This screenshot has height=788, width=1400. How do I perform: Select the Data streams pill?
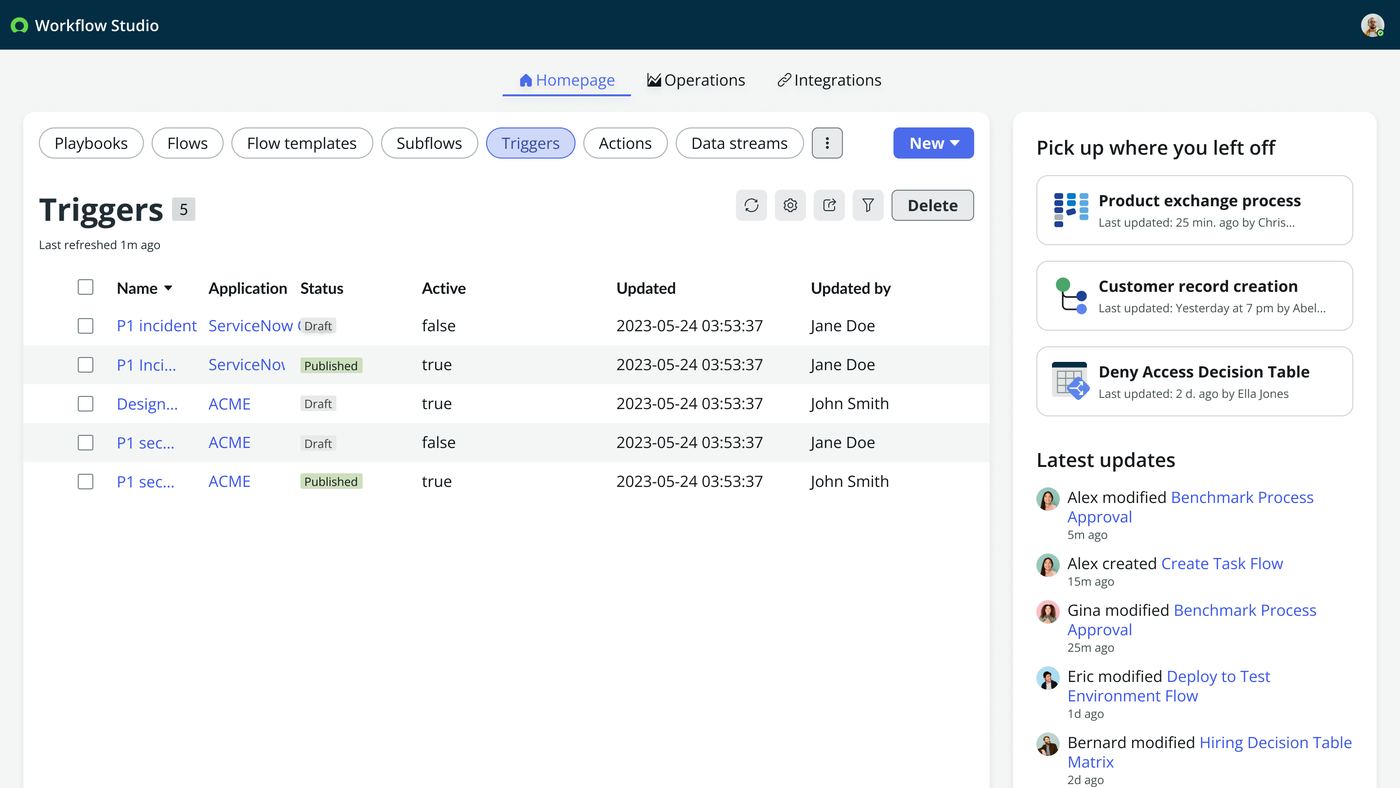(x=739, y=143)
